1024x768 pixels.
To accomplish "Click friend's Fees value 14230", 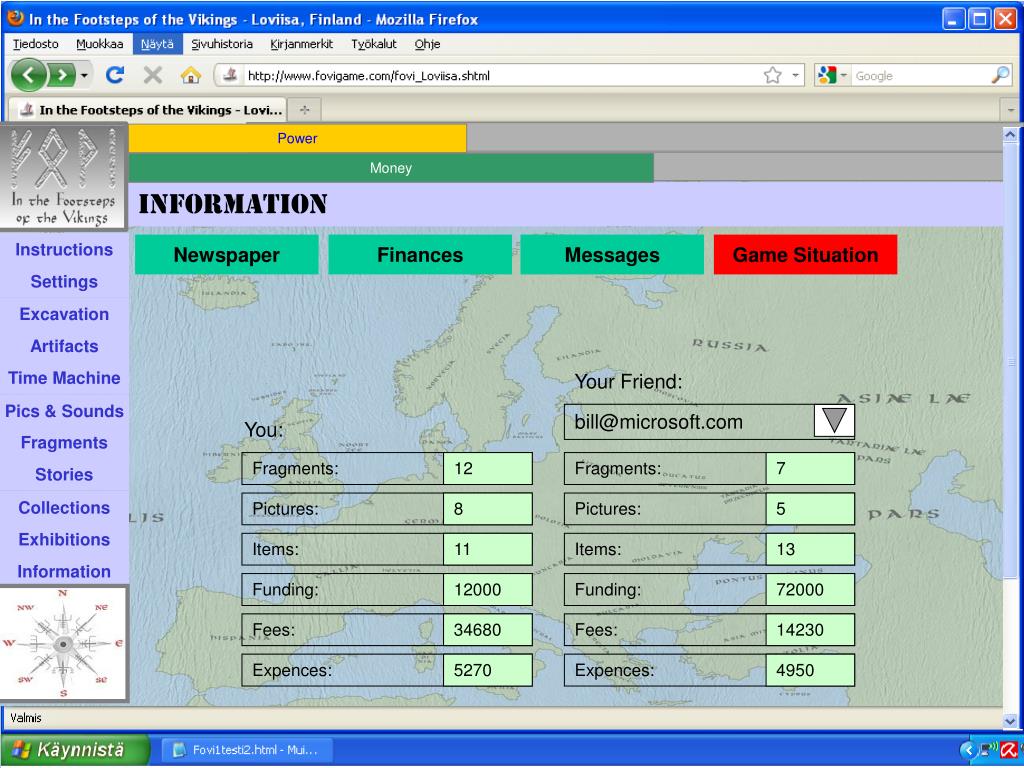I will [x=810, y=630].
